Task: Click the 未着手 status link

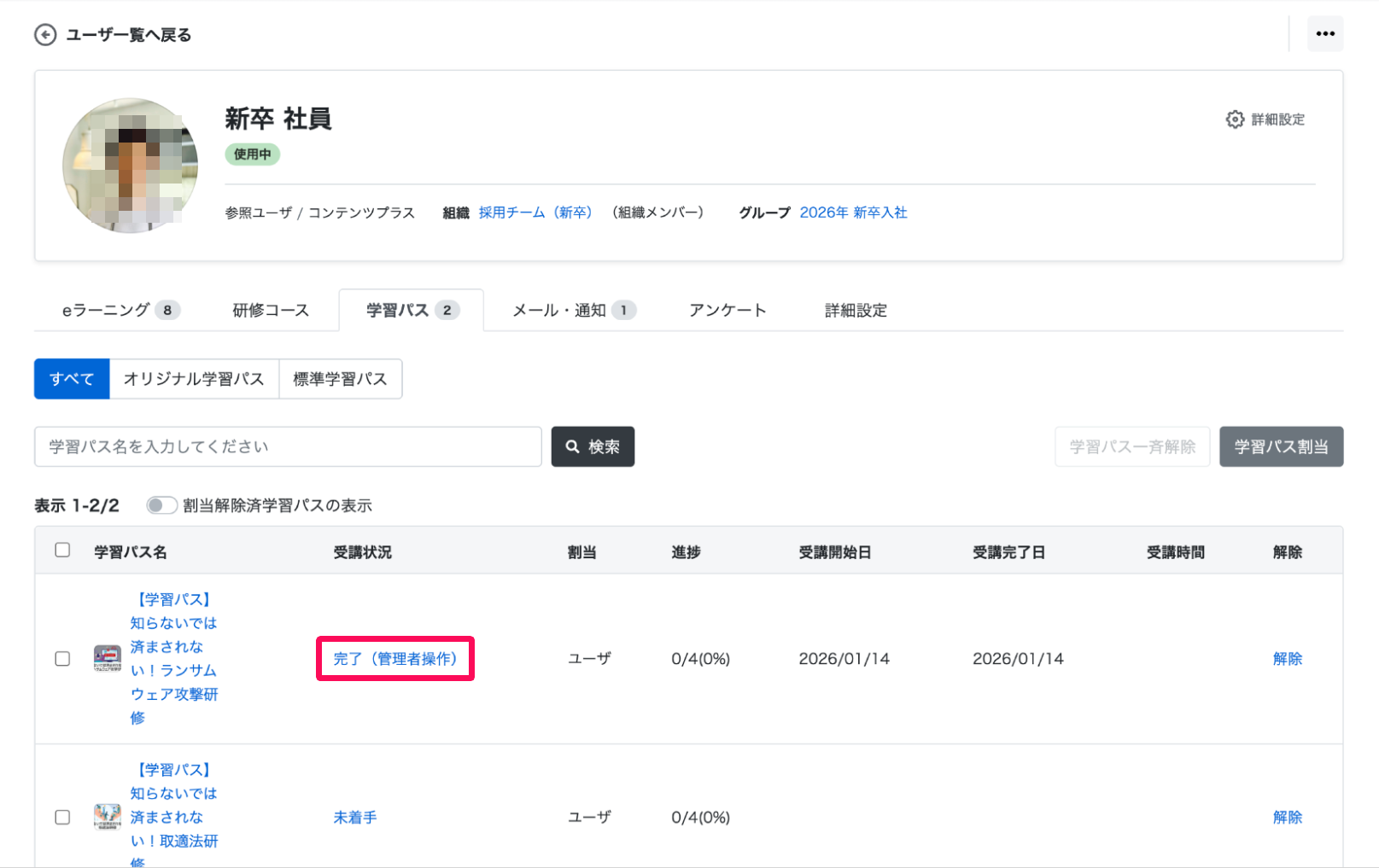Action: pos(355,818)
